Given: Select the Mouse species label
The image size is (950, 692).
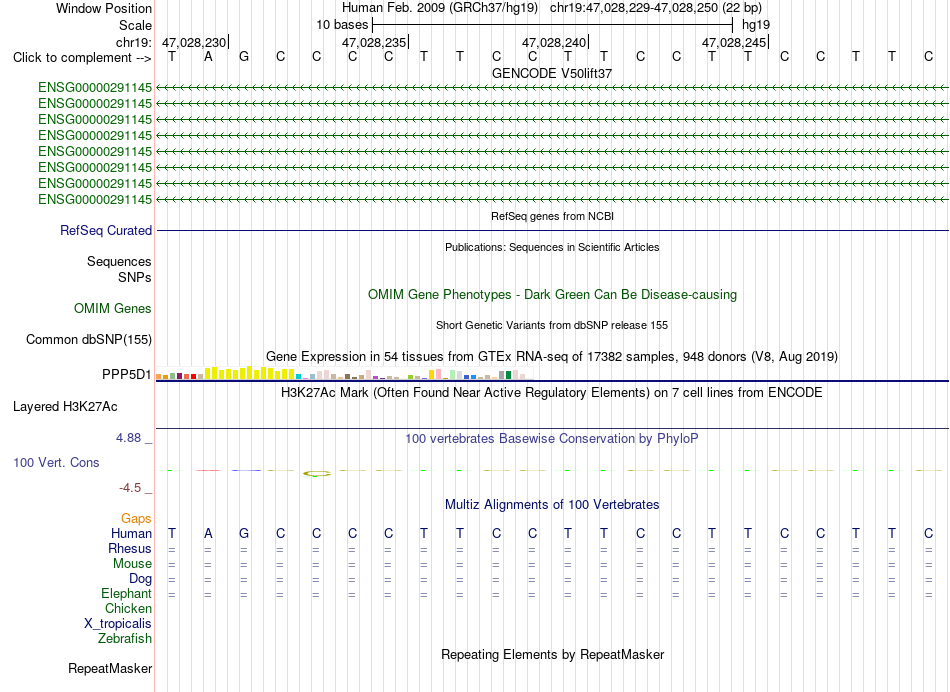Looking at the screenshot, I should click(x=132, y=564).
